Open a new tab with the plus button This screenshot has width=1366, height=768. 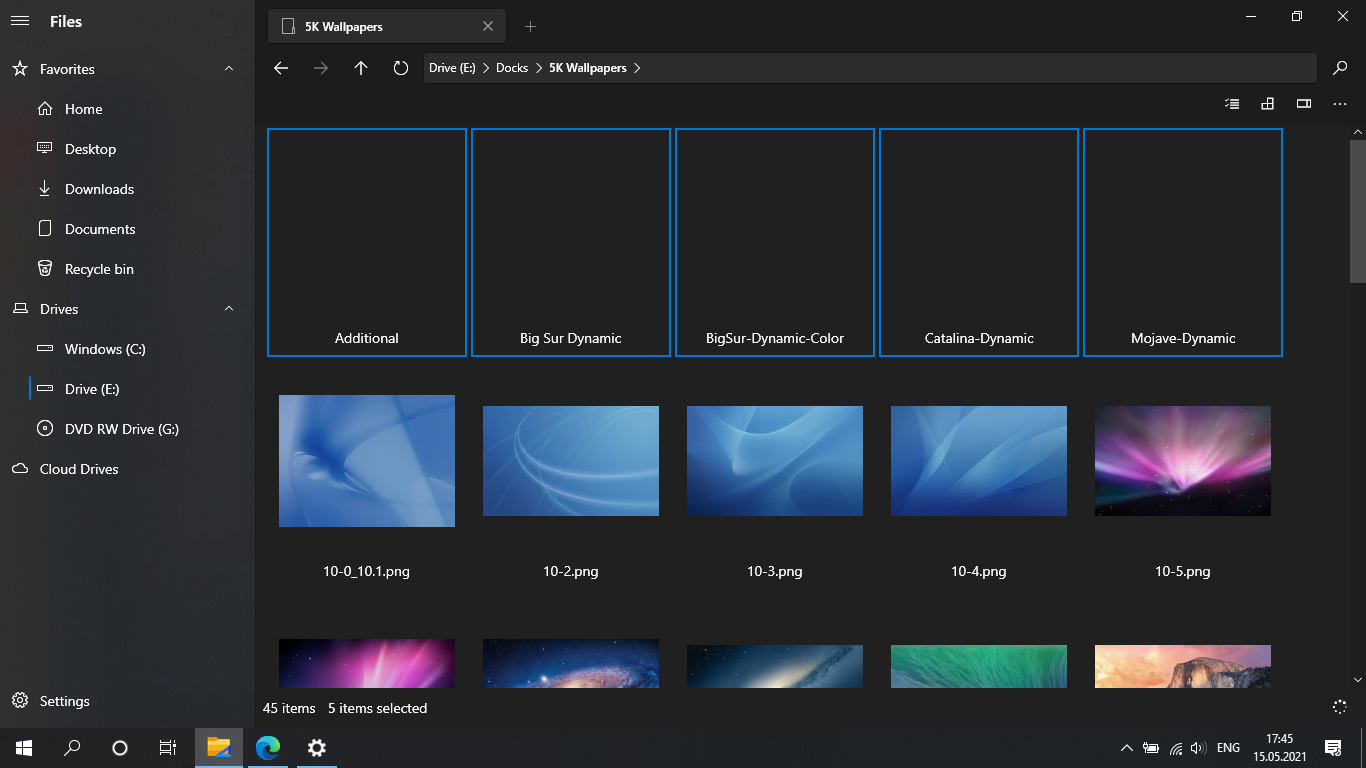click(530, 26)
